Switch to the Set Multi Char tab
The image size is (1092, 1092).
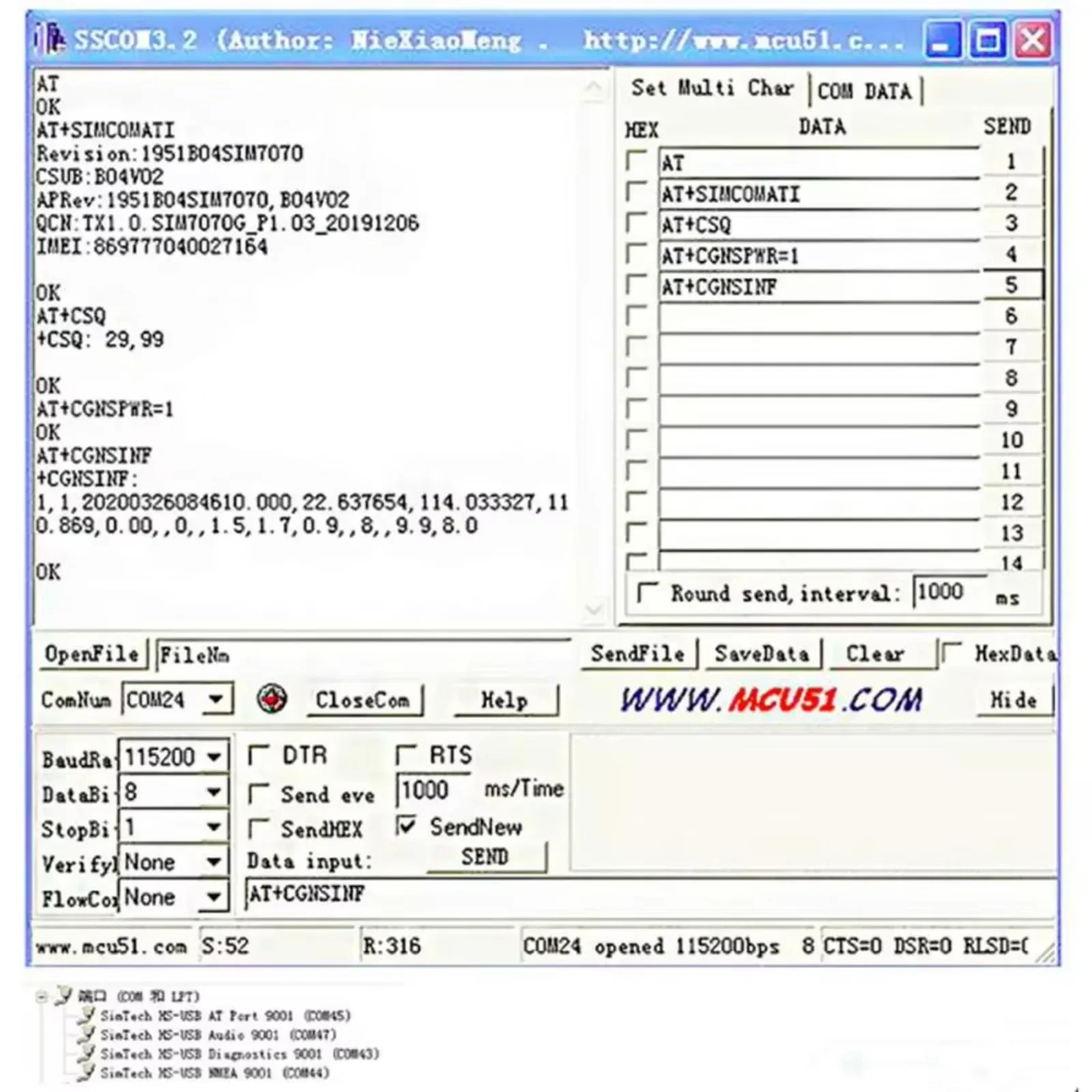coord(712,88)
